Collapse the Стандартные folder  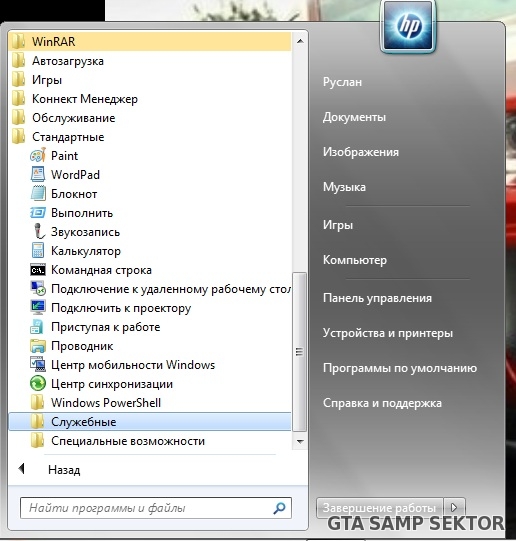click(150, 137)
